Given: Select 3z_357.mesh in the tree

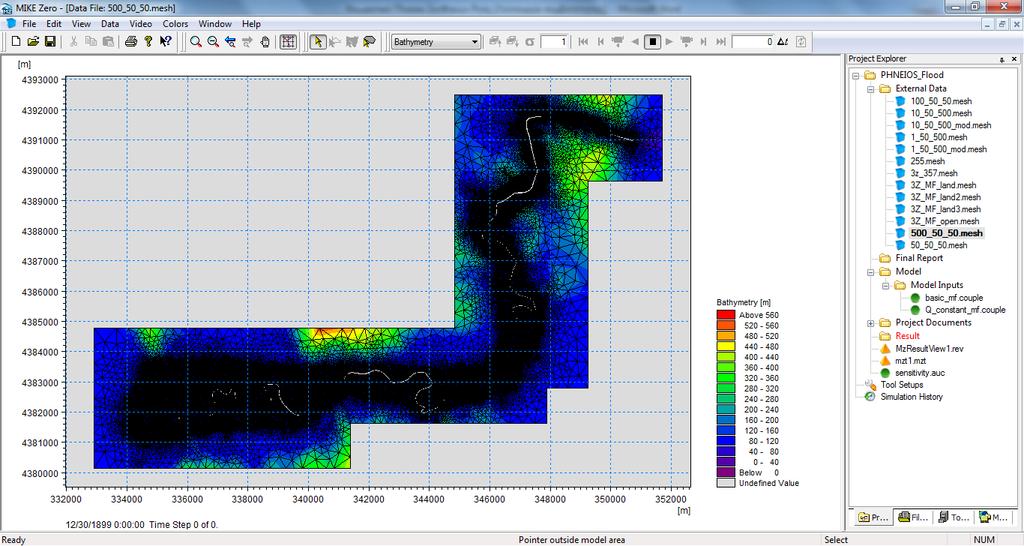Looking at the screenshot, I should coord(933,173).
